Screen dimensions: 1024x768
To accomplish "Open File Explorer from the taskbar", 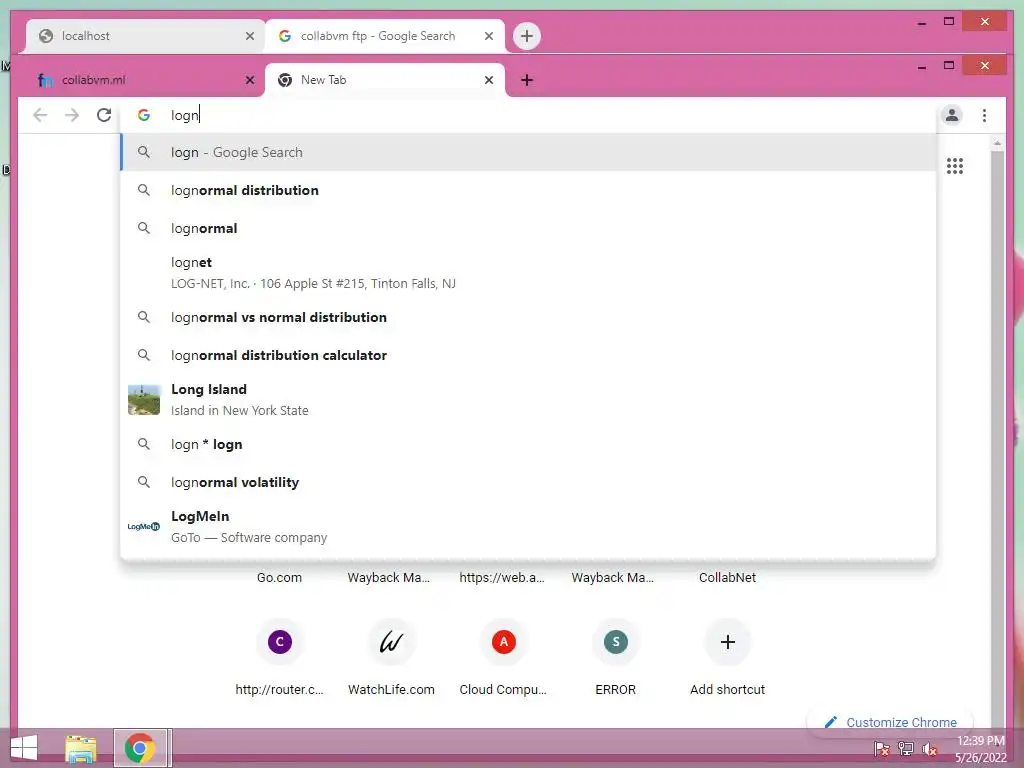I will point(81,748).
